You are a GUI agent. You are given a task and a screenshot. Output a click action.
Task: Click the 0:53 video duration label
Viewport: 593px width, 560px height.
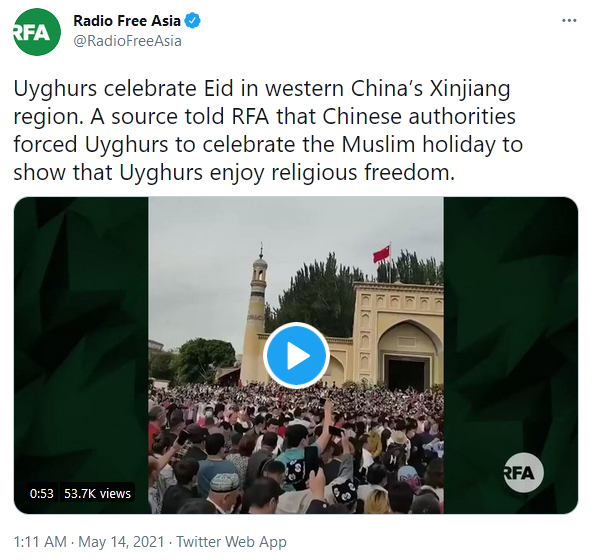point(42,493)
